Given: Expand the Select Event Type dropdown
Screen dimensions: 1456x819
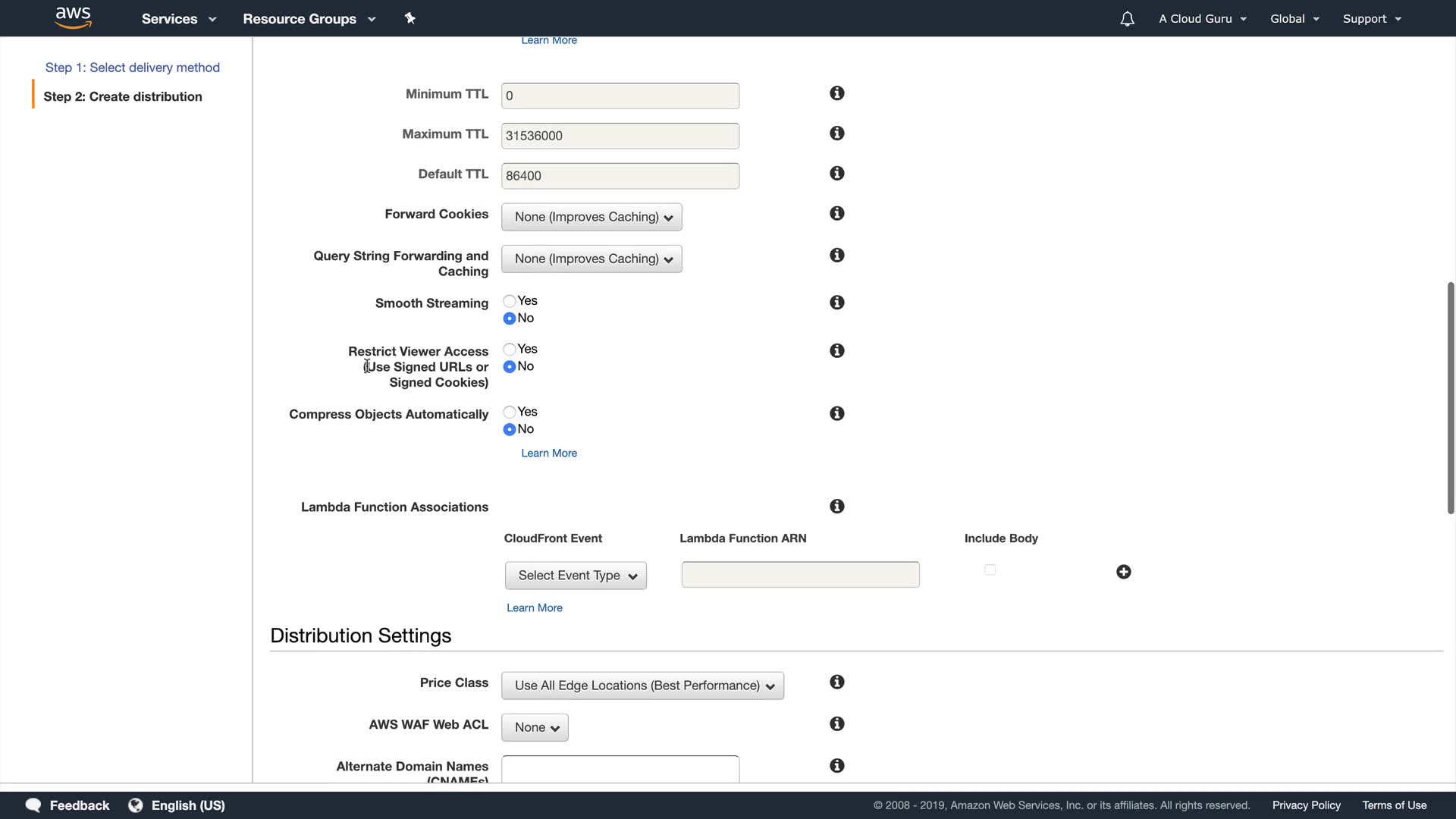Looking at the screenshot, I should click(576, 576).
